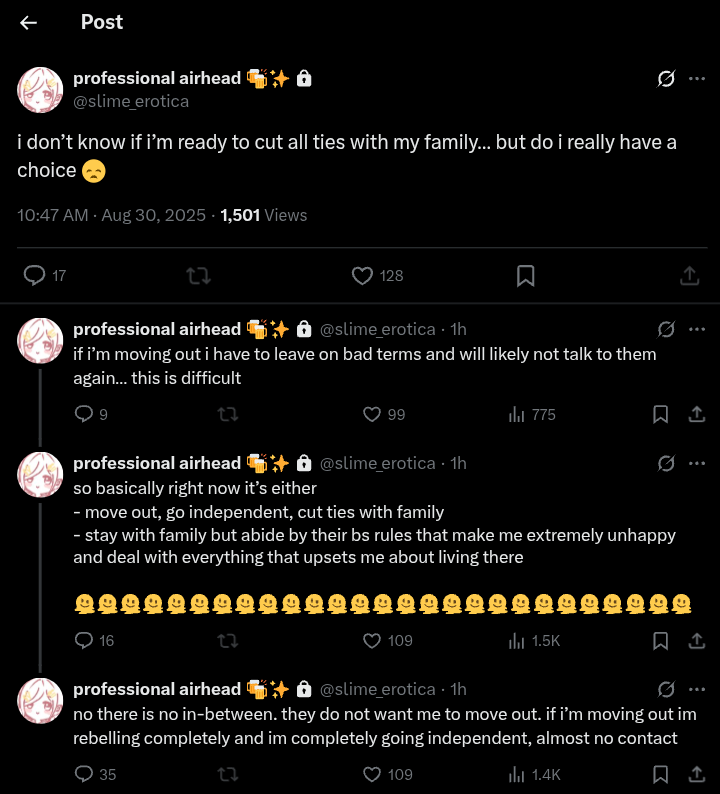Share the 'so basically right now' reply

[x=696, y=640]
